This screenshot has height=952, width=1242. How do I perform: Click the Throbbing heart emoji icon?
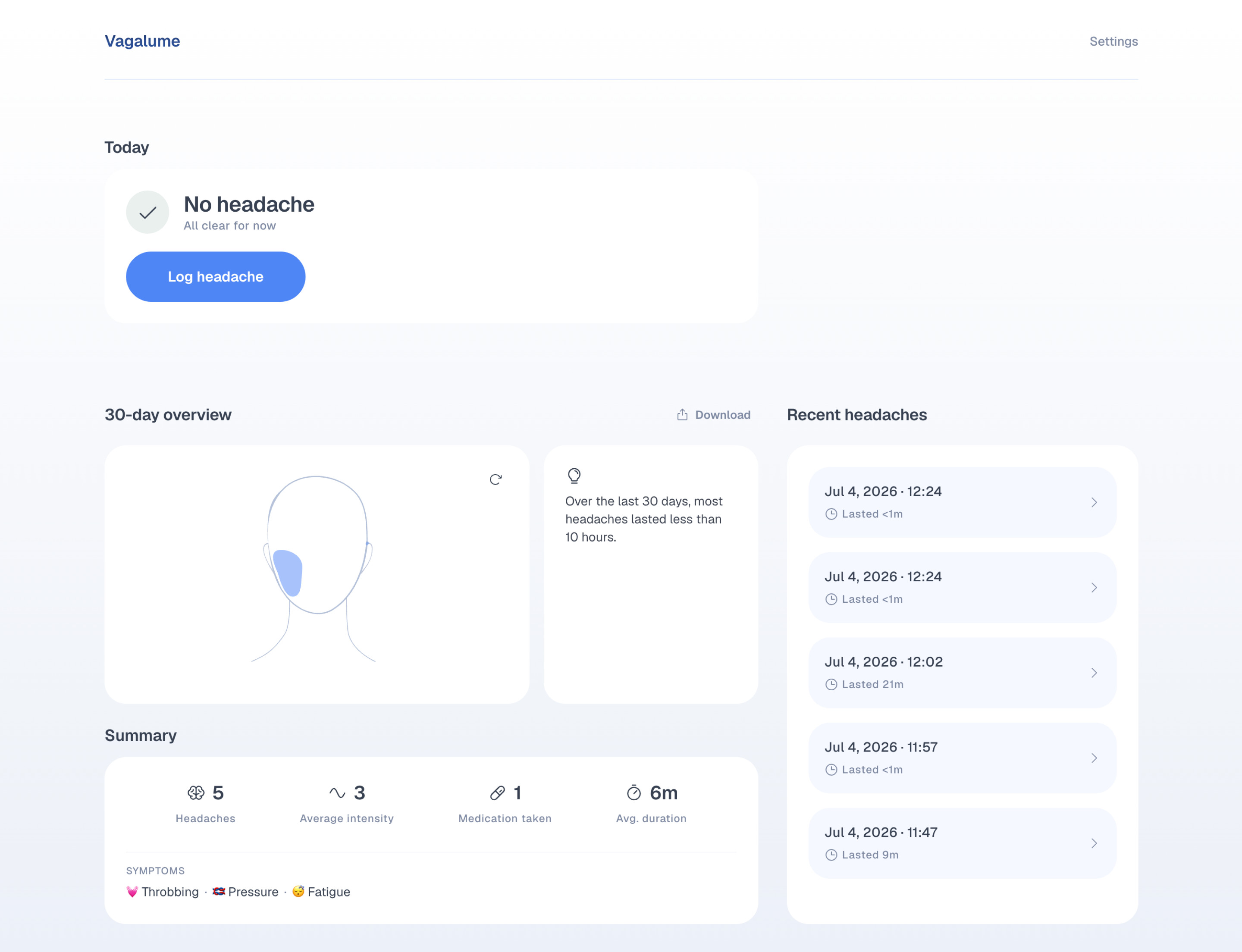132,892
